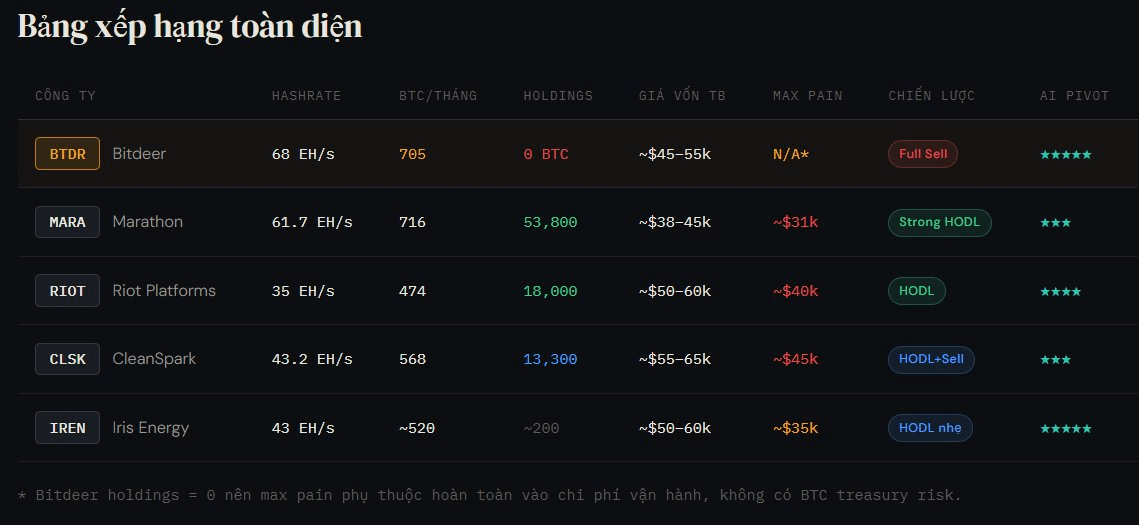Screen dimensions: 1139x525
Task: Sort by the HASHRATE column header
Action: click(306, 96)
